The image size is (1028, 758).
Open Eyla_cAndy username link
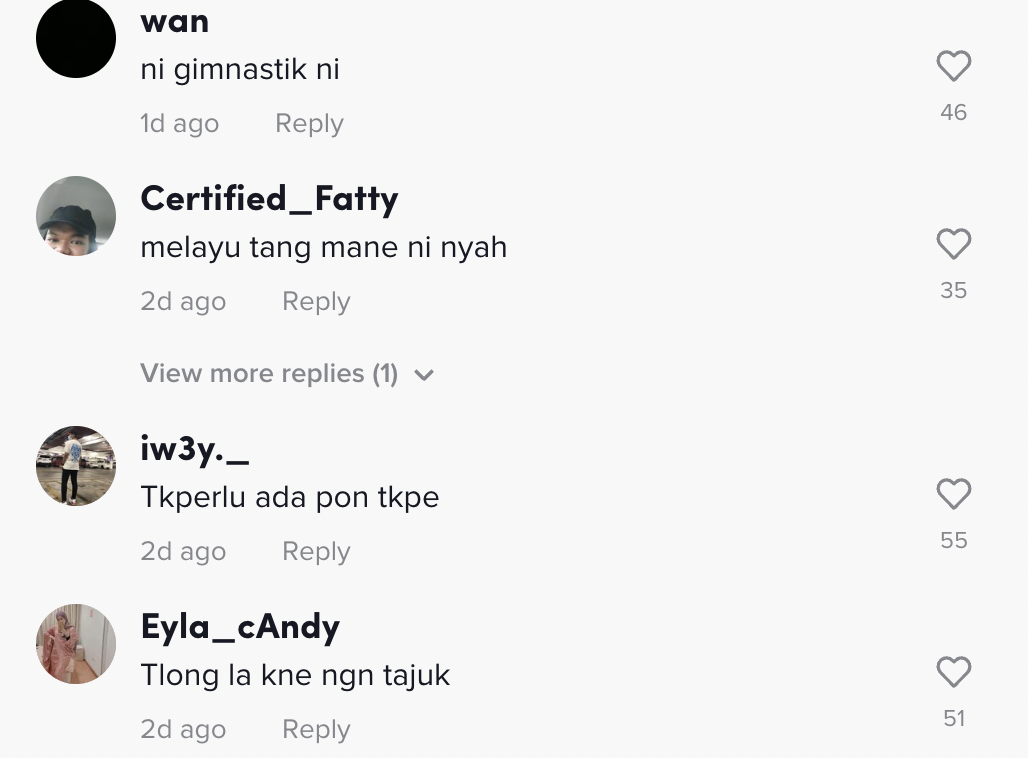(x=240, y=627)
